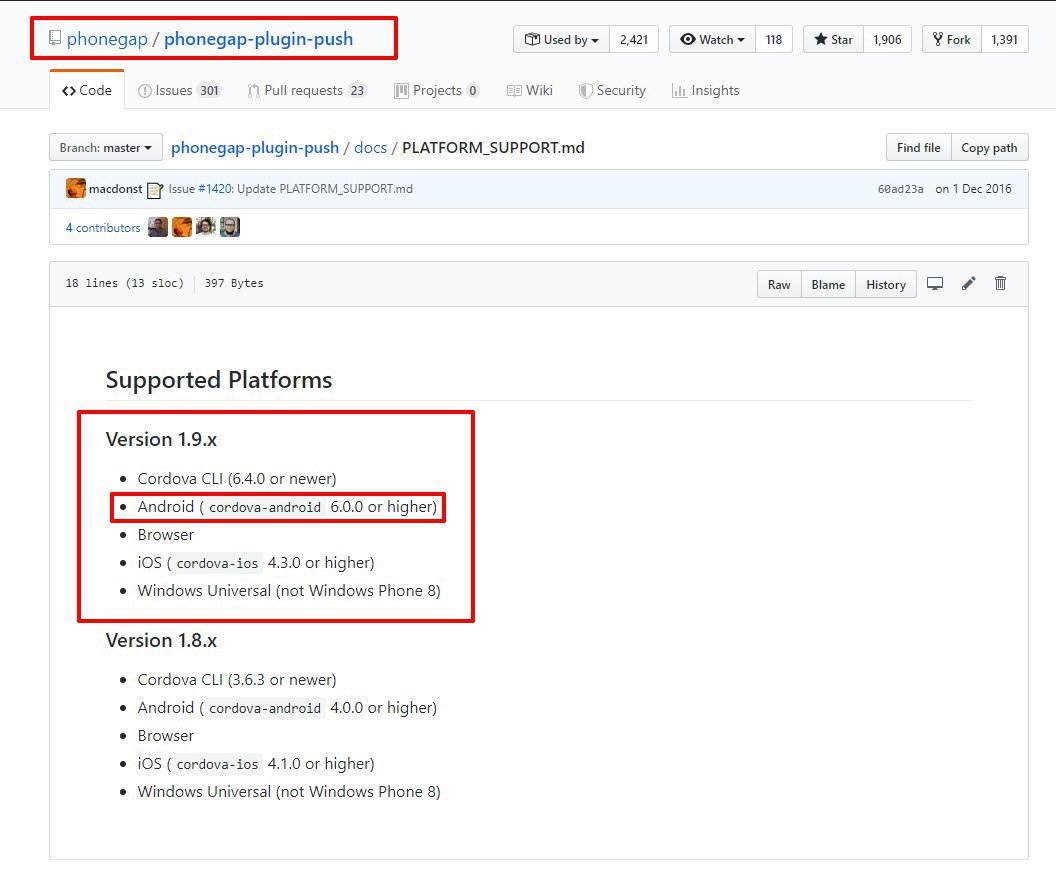Click the forks count 1,391
Screen dimensions: 1056x878
click(x=1004, y=40)
